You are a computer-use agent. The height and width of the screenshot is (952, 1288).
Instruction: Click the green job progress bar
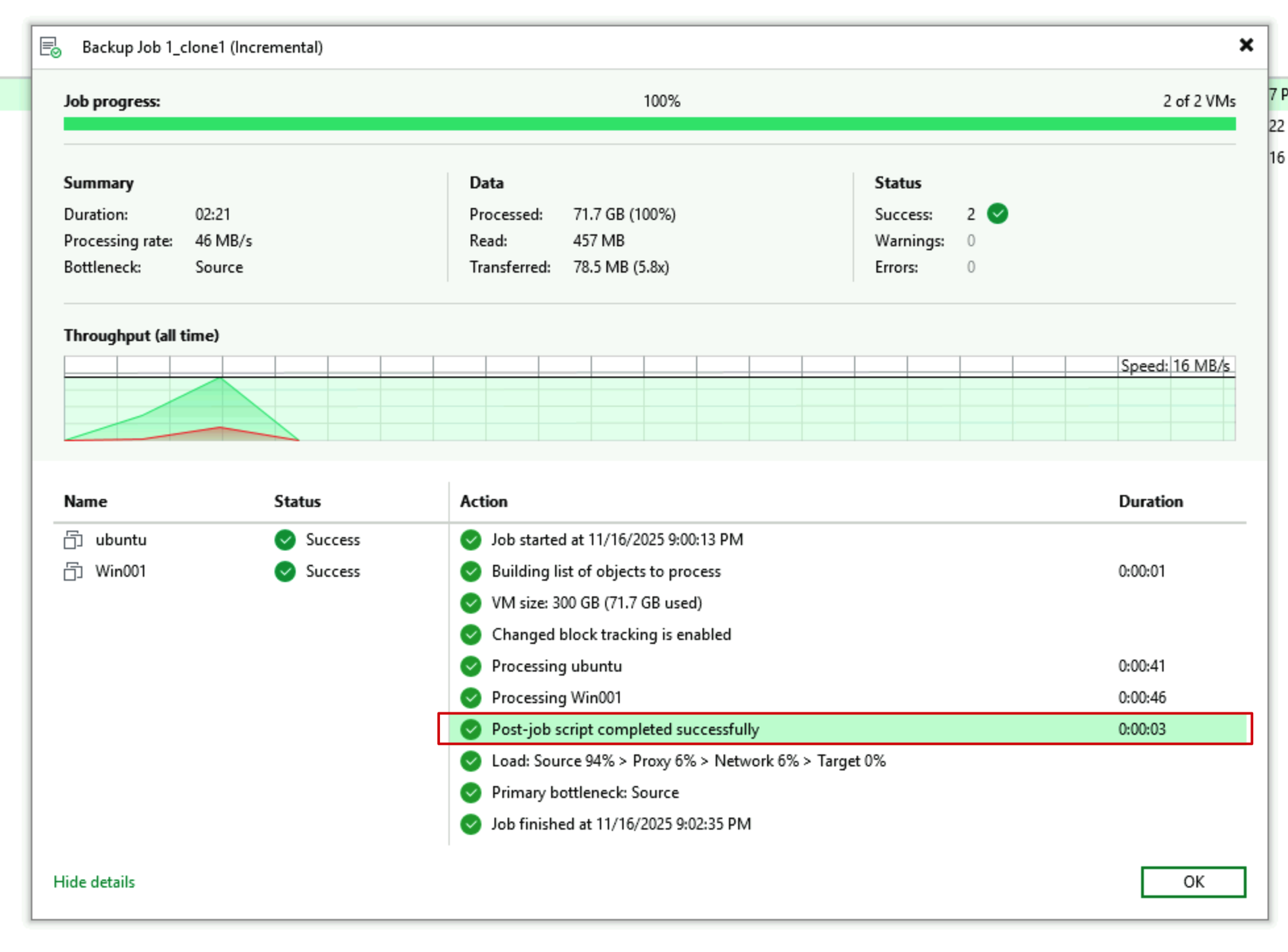[x=649, y=124]
